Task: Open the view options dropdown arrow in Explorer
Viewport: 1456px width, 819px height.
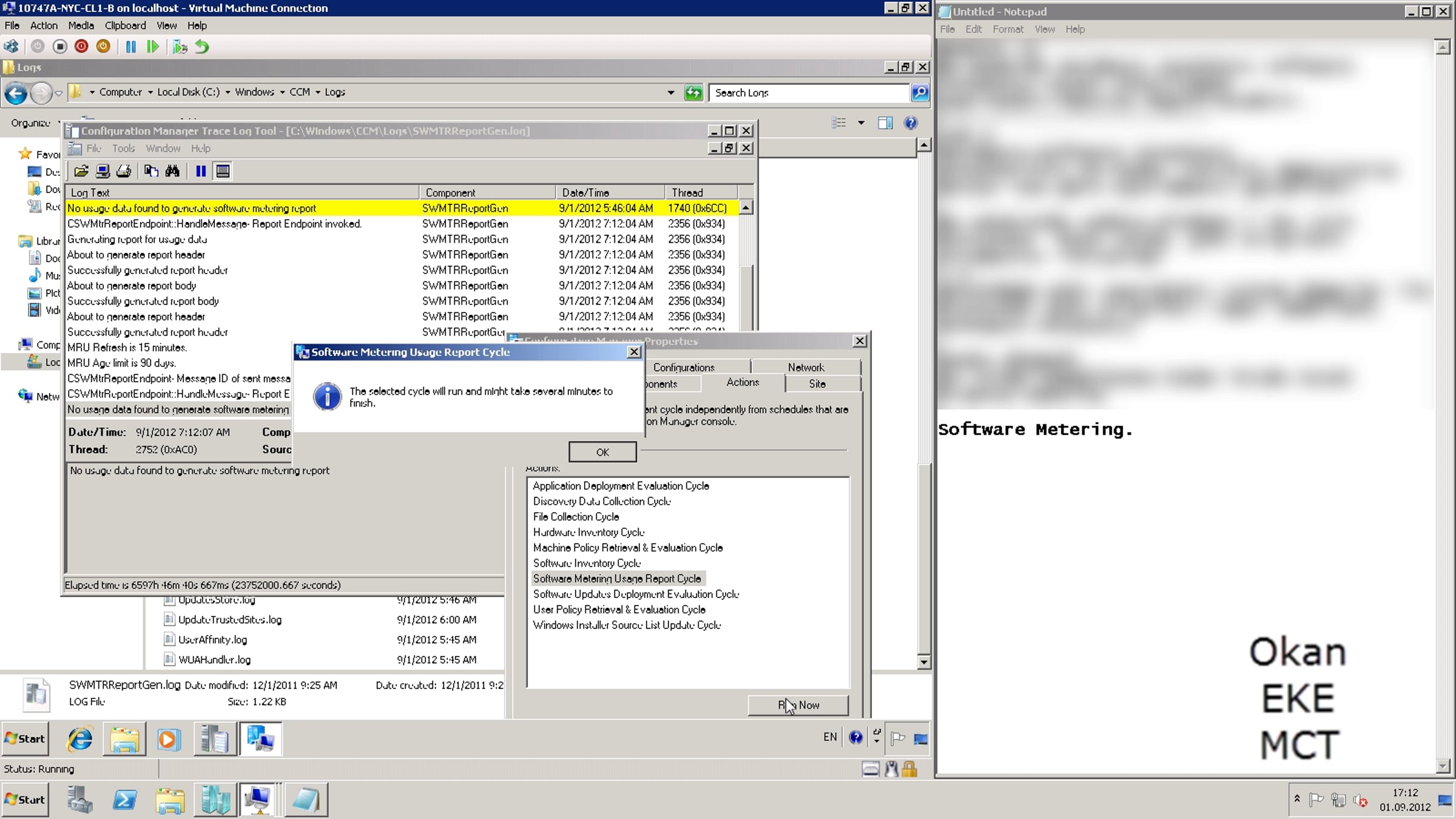Action: (861, 123)
